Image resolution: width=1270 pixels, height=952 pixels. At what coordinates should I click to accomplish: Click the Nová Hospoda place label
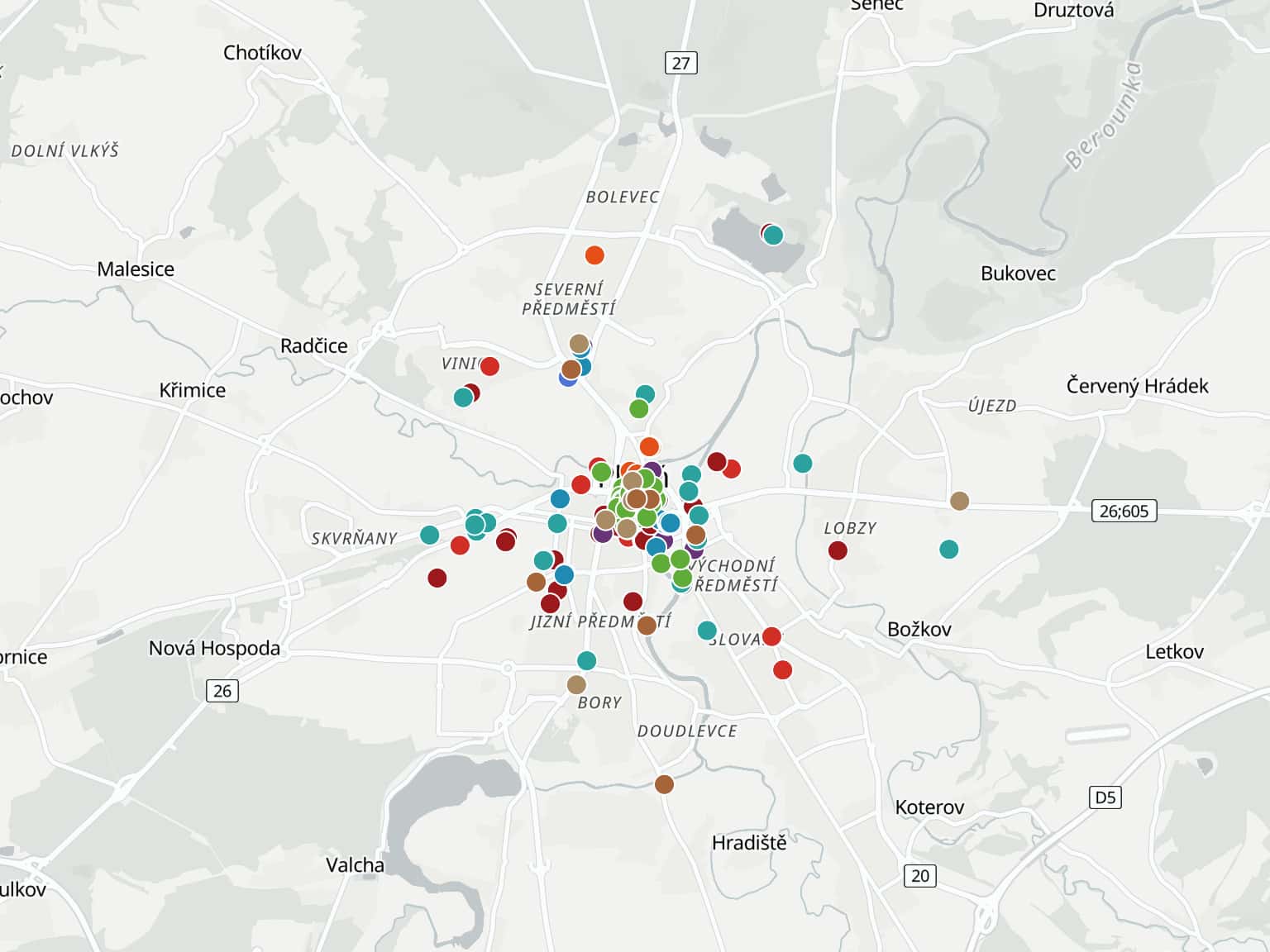click(214, 649)
